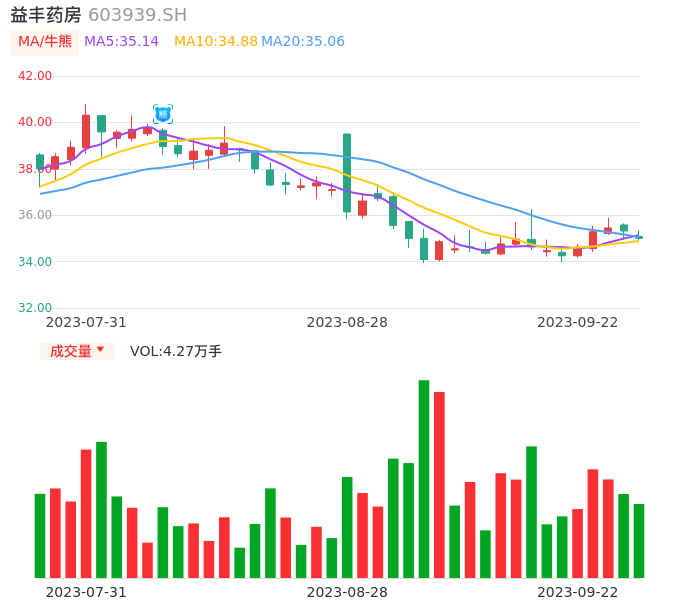The width and height of the screenshot is (686, 606).
Task: Click the tallest green volume bar
Action: (x=424, y=479)
